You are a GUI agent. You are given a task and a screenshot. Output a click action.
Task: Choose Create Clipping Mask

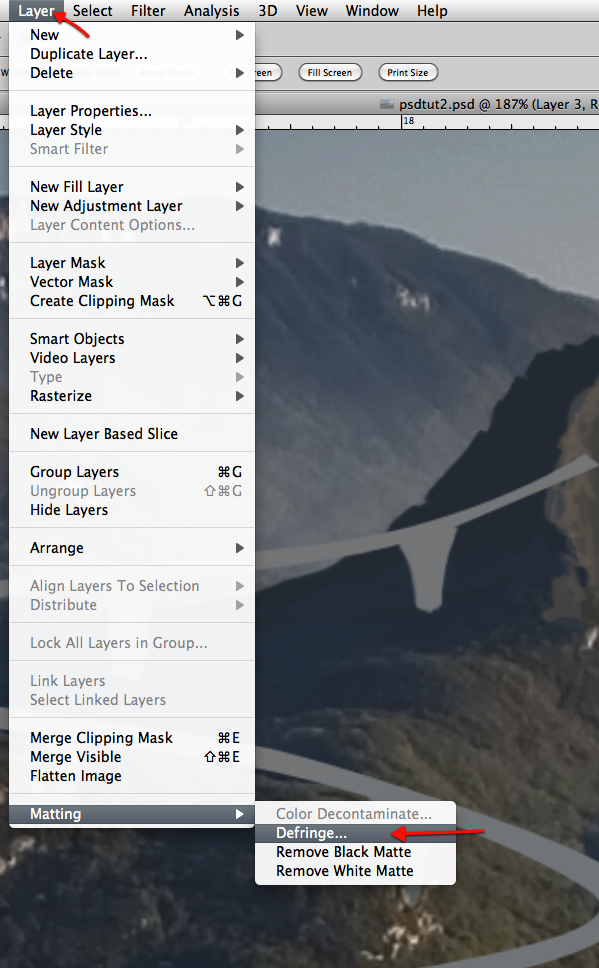click(x=132, y=301)
